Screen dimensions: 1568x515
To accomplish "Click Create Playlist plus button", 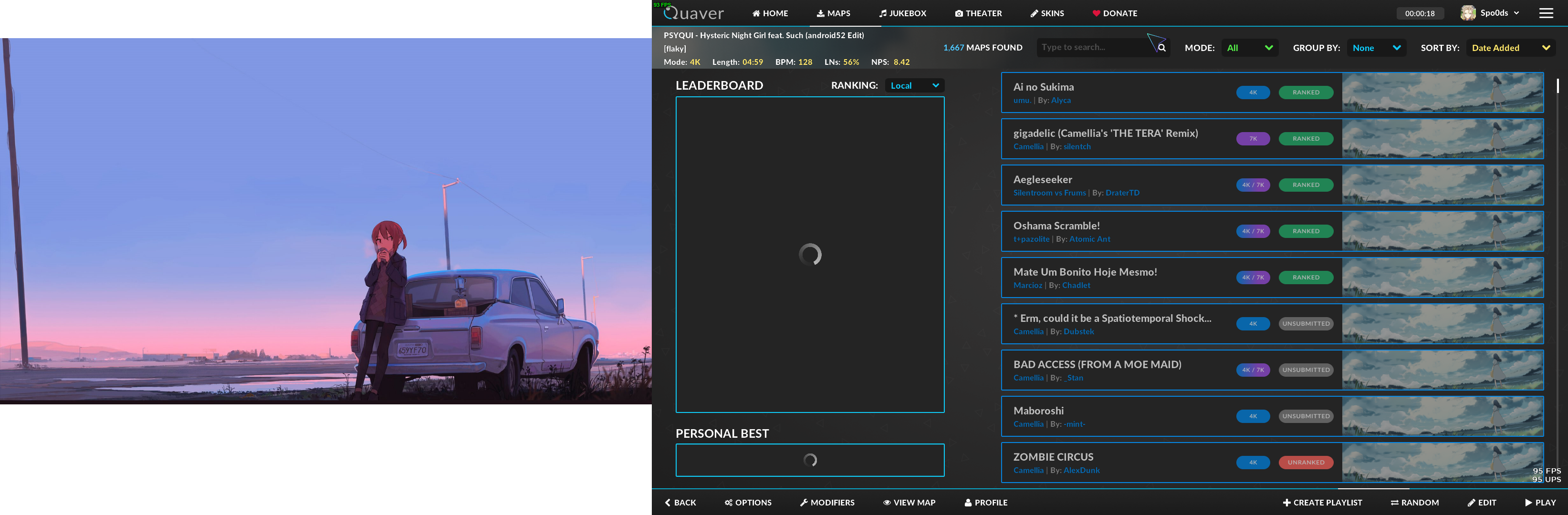I will tap(1322, 502).
